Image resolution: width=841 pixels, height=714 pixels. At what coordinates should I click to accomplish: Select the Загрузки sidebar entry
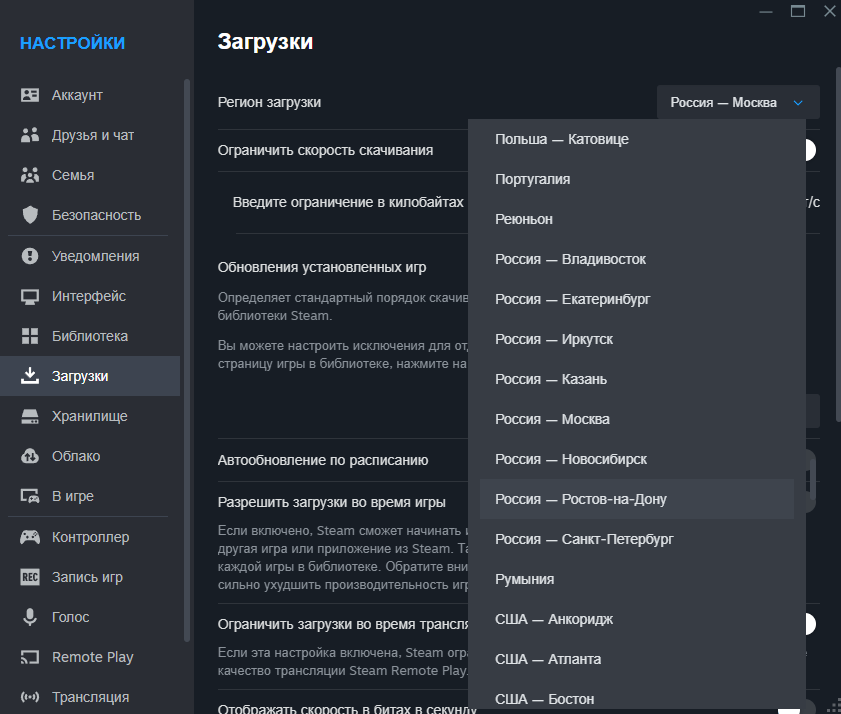[x=90, y=376]
